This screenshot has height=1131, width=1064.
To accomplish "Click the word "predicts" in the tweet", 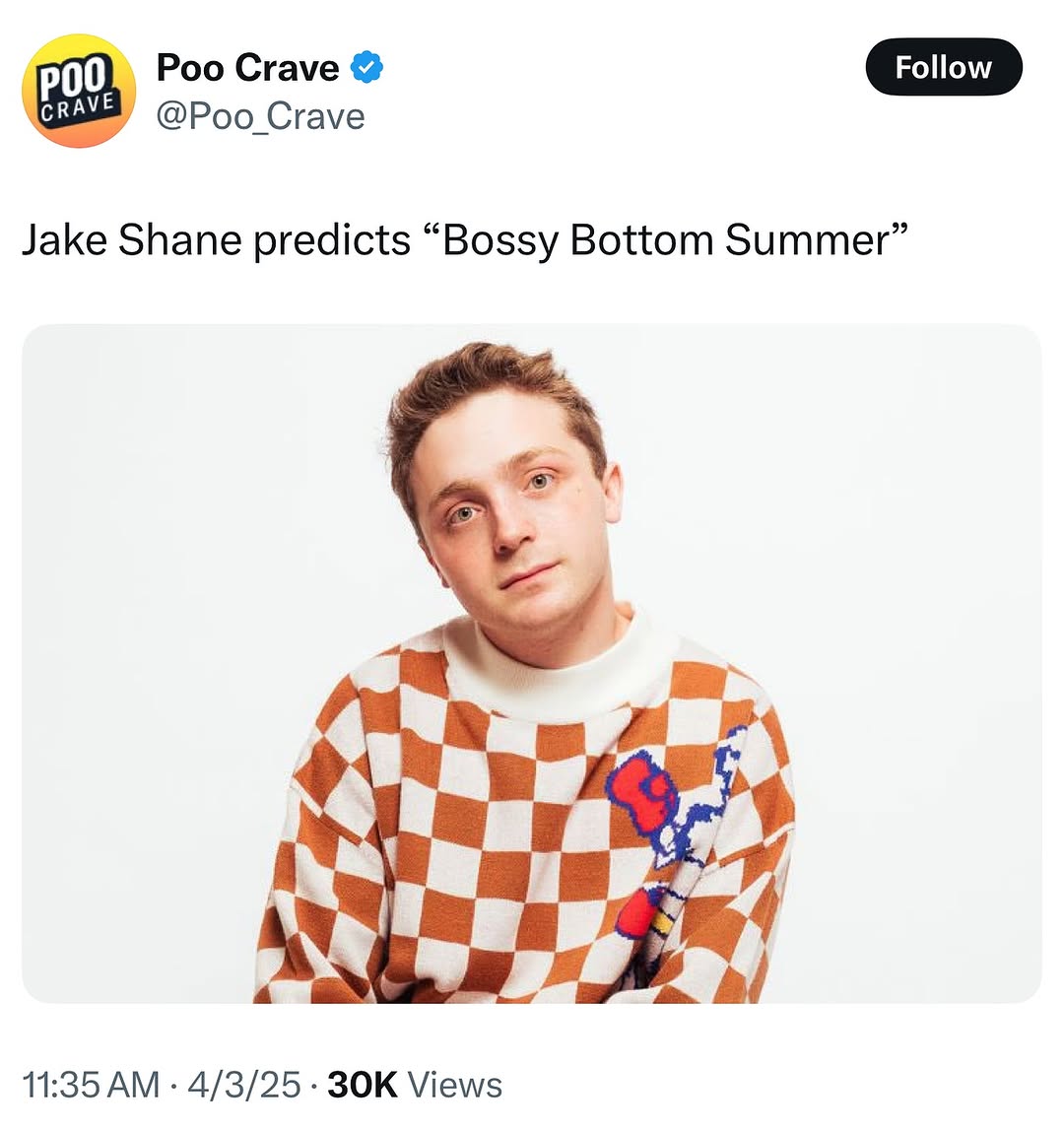I will click(332, 240).
